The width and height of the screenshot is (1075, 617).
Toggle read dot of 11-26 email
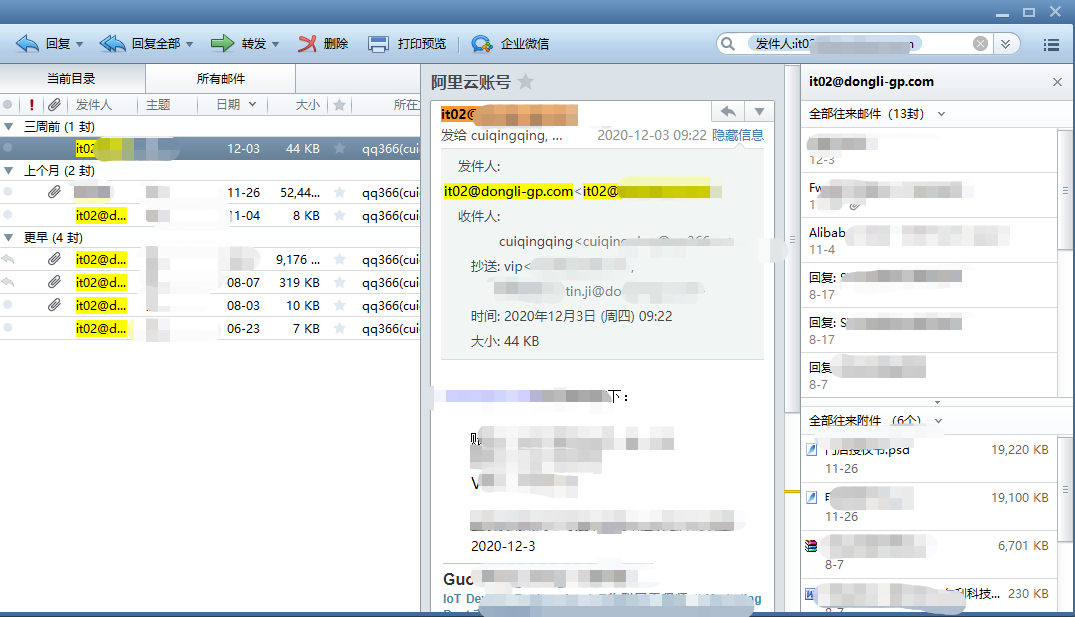click(x=8, y=192)
